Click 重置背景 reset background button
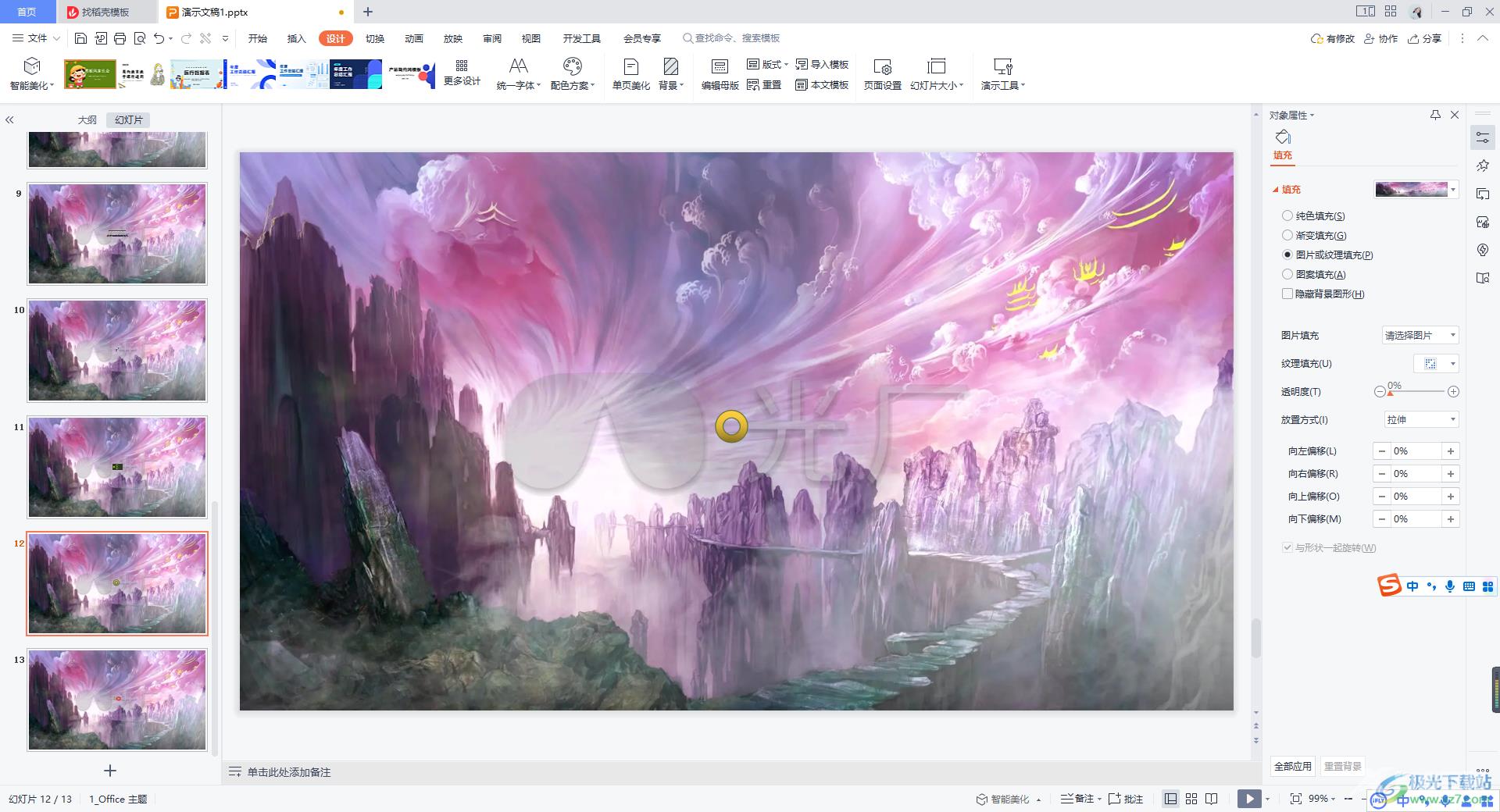Image resolution: width=1500 pixels, height=812 pixels. [1343, 766]
